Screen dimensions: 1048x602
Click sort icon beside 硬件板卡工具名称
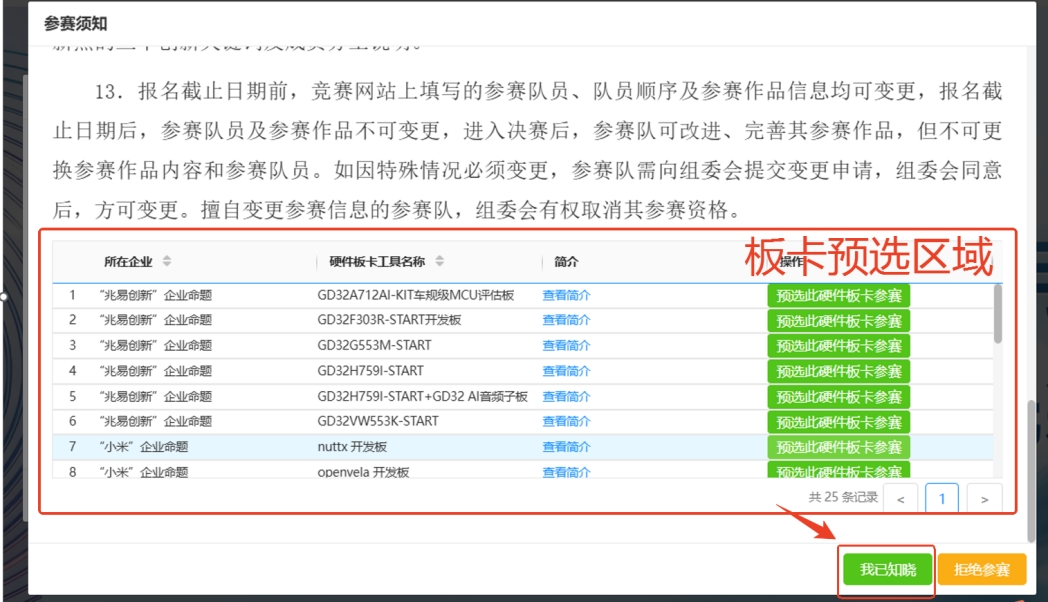(439, 262)
